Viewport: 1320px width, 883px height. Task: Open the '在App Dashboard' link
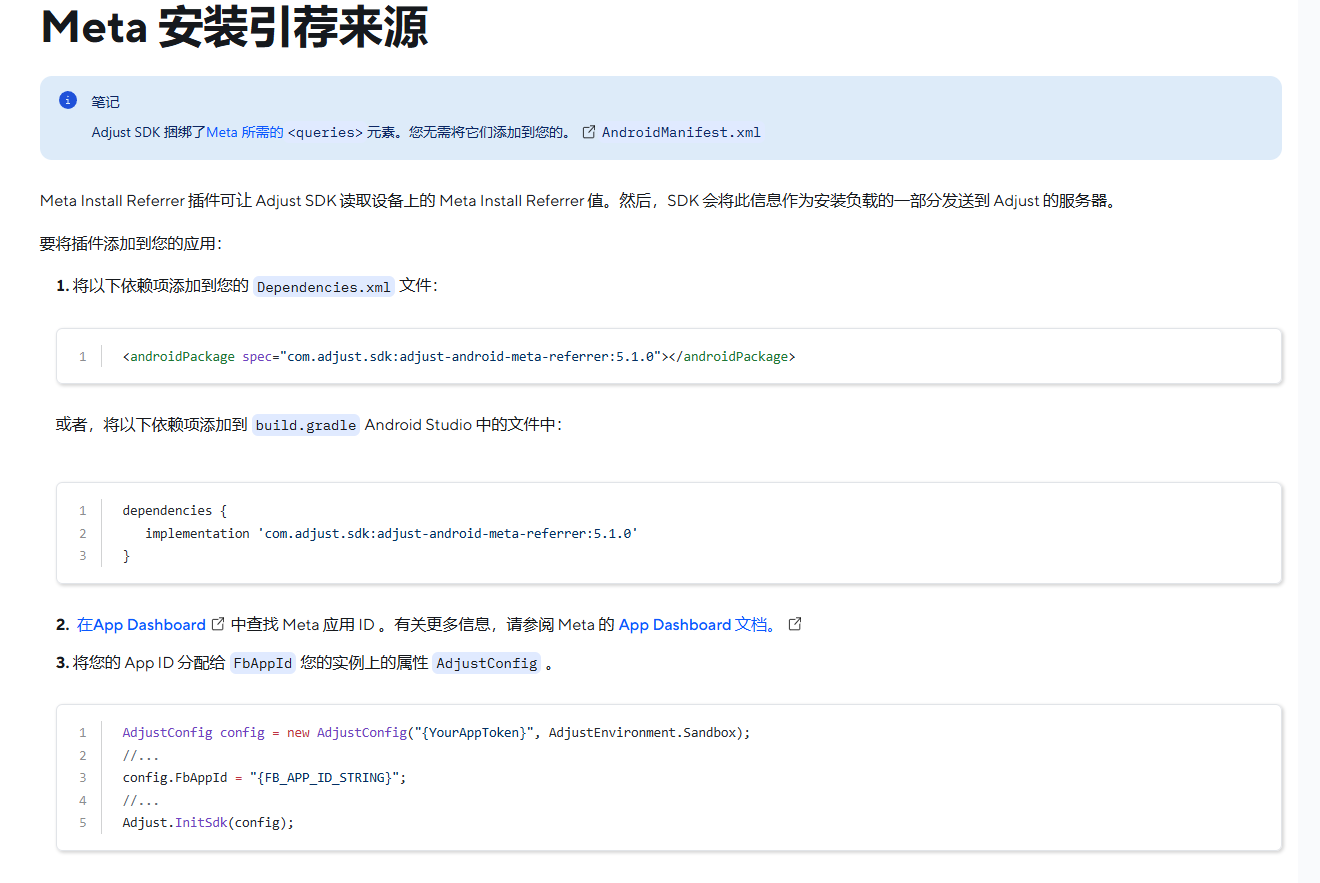[141, 625]
